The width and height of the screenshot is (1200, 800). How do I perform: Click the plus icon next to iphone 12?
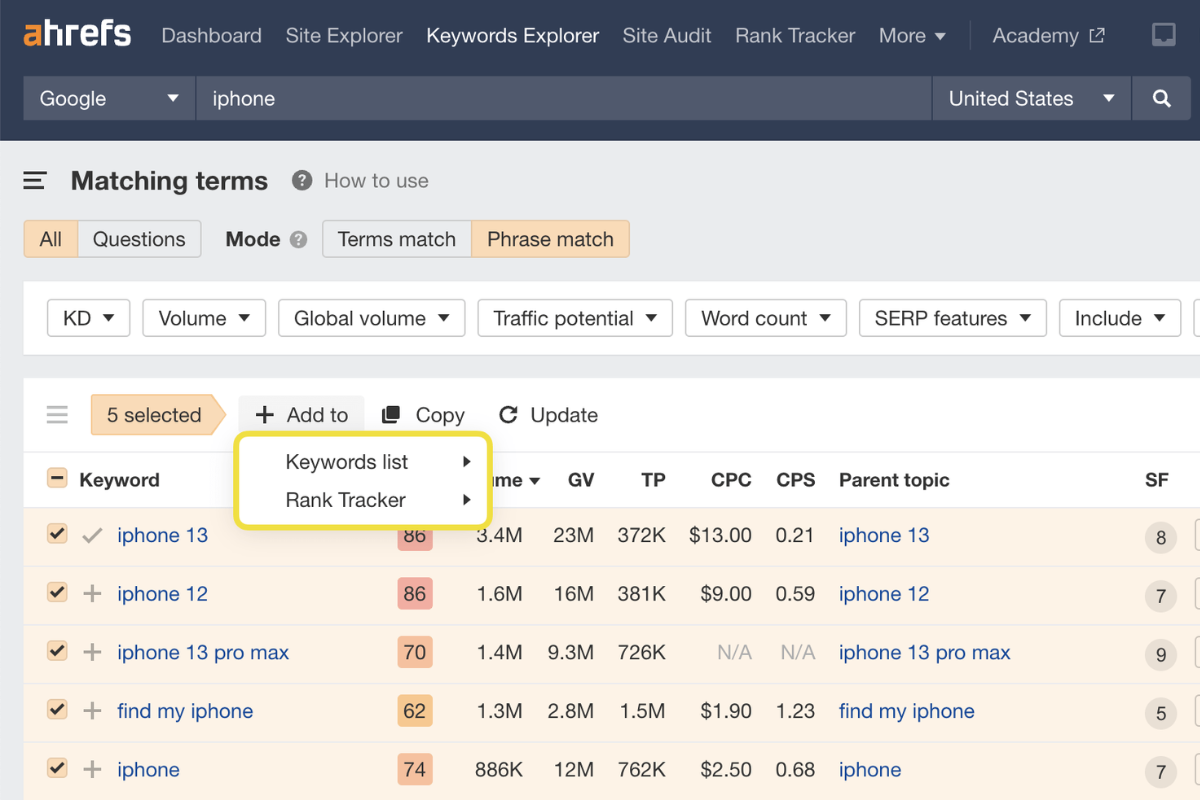point(91,593)
